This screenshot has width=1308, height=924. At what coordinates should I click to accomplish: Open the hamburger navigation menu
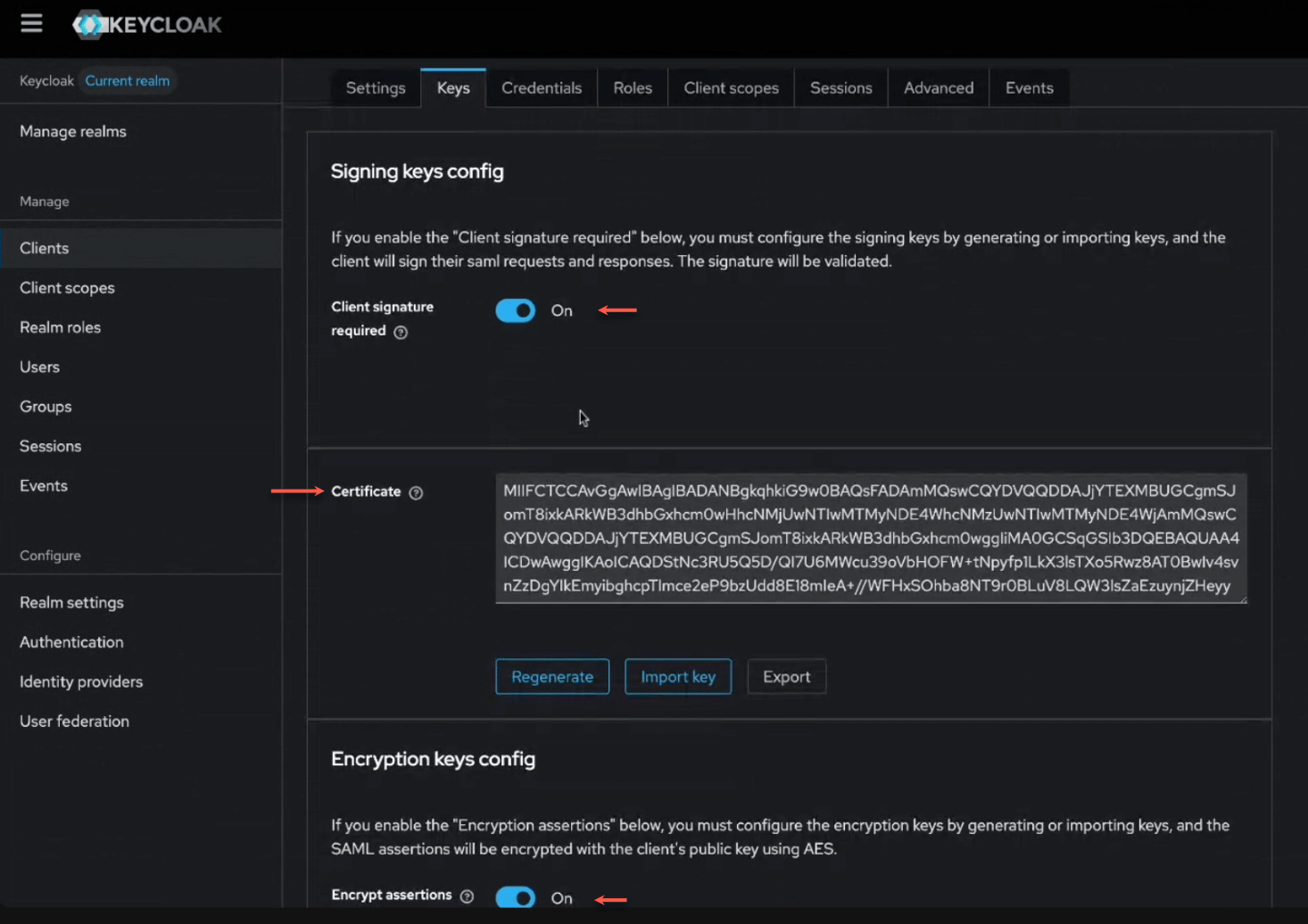point(31,23)
